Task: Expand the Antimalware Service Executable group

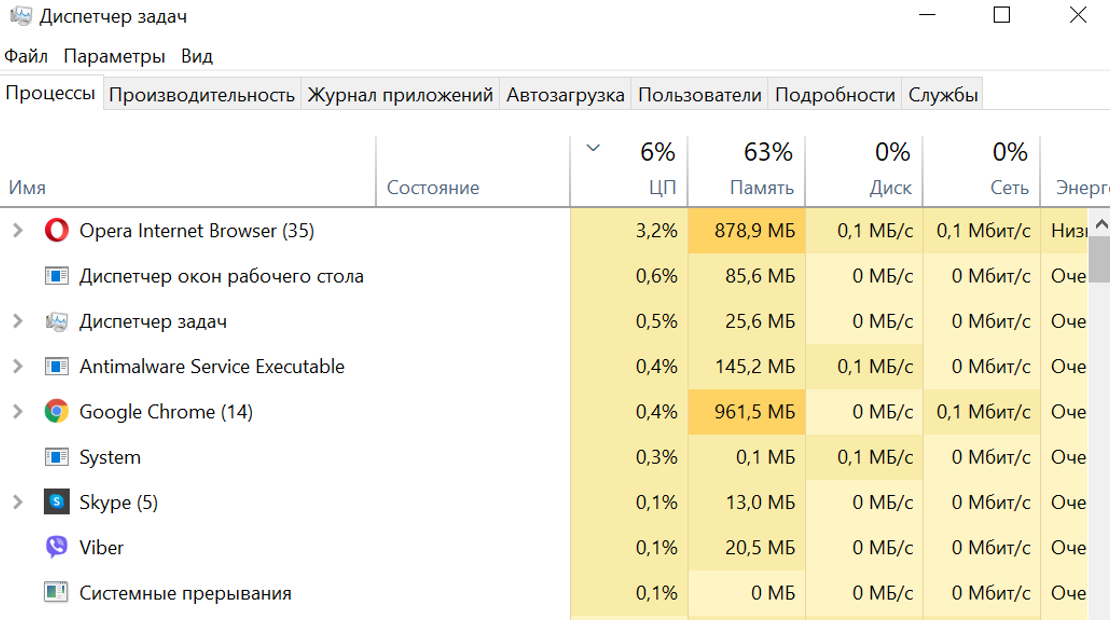Action: 17,367
